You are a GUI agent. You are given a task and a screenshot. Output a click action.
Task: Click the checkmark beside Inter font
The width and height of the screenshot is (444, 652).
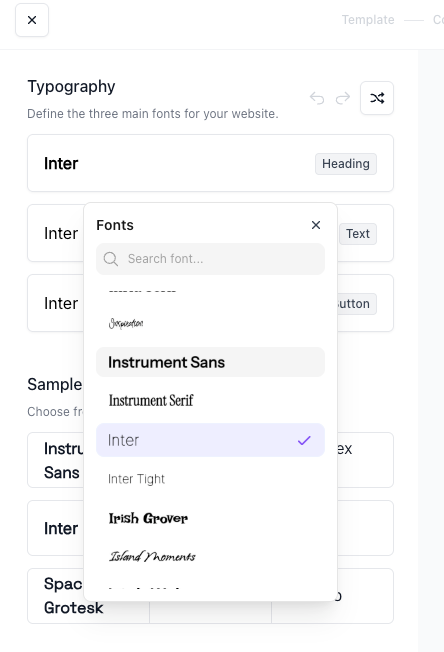[x=304, y=440]
